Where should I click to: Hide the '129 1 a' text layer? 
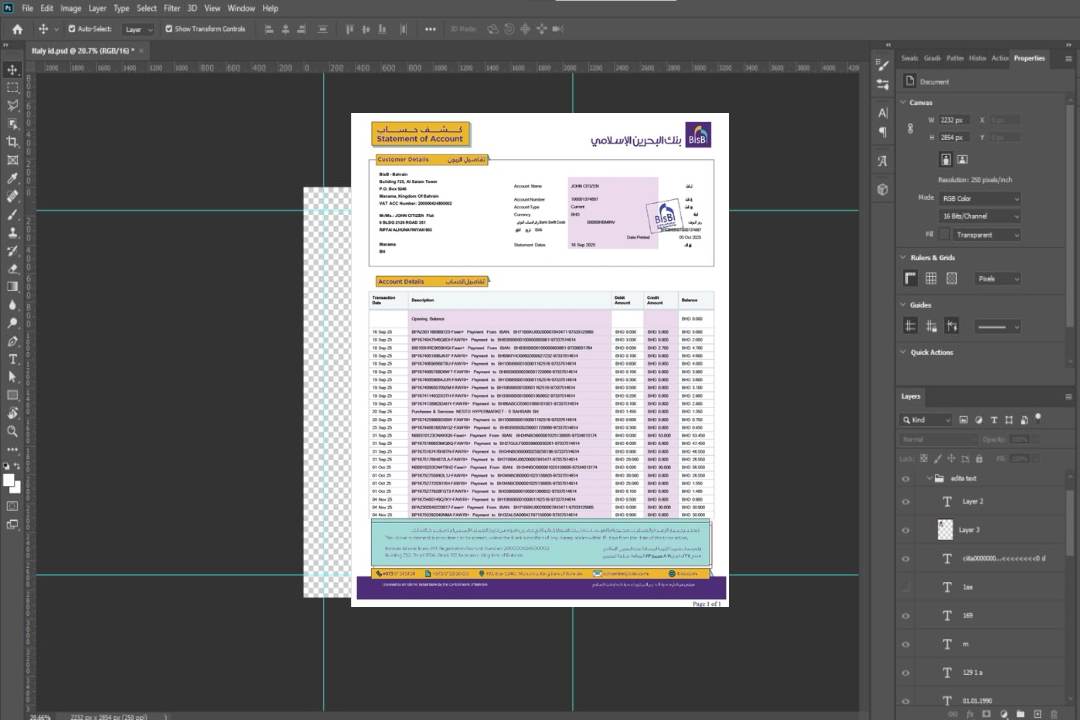point(906,672)
